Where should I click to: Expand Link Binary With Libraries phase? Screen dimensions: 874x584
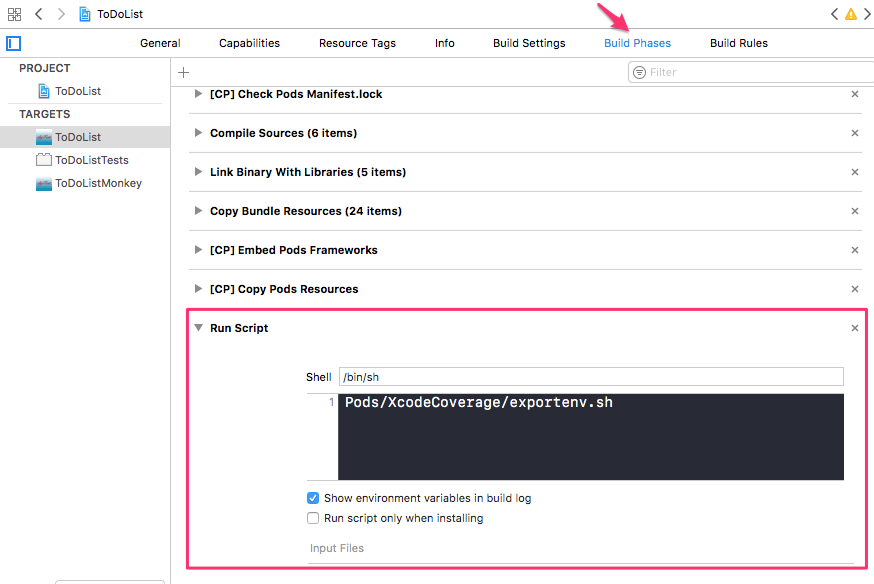198,172
